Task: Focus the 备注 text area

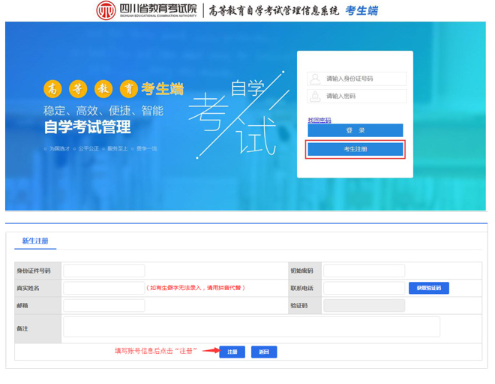Action: (x=252, y=327)
